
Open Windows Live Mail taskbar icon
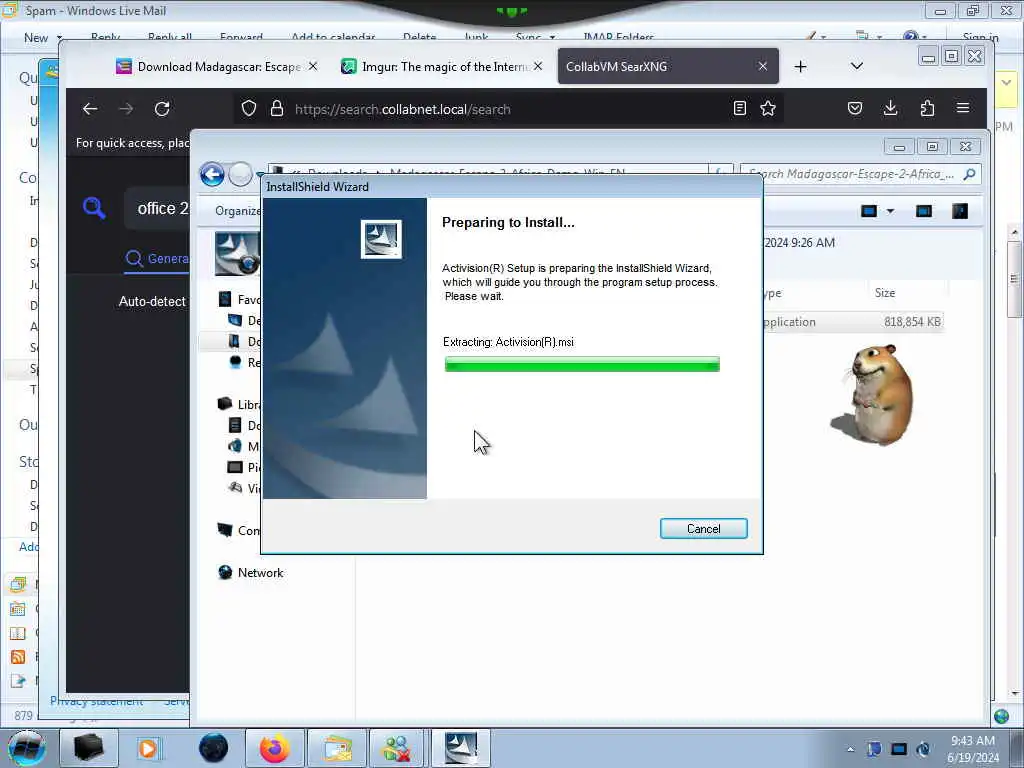(x=336, y=748)
